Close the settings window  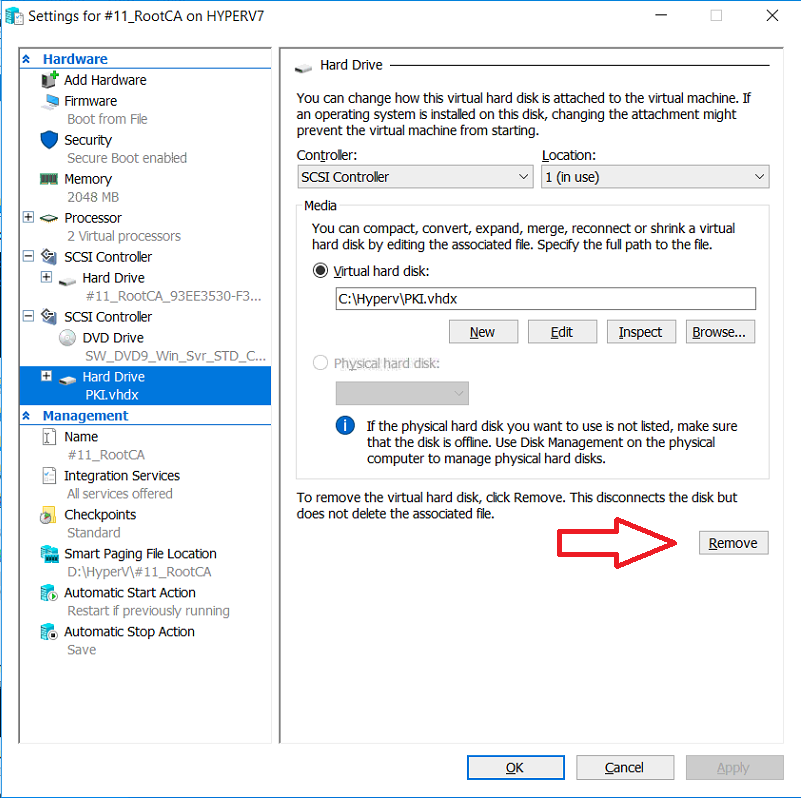(x=772, y=16)
